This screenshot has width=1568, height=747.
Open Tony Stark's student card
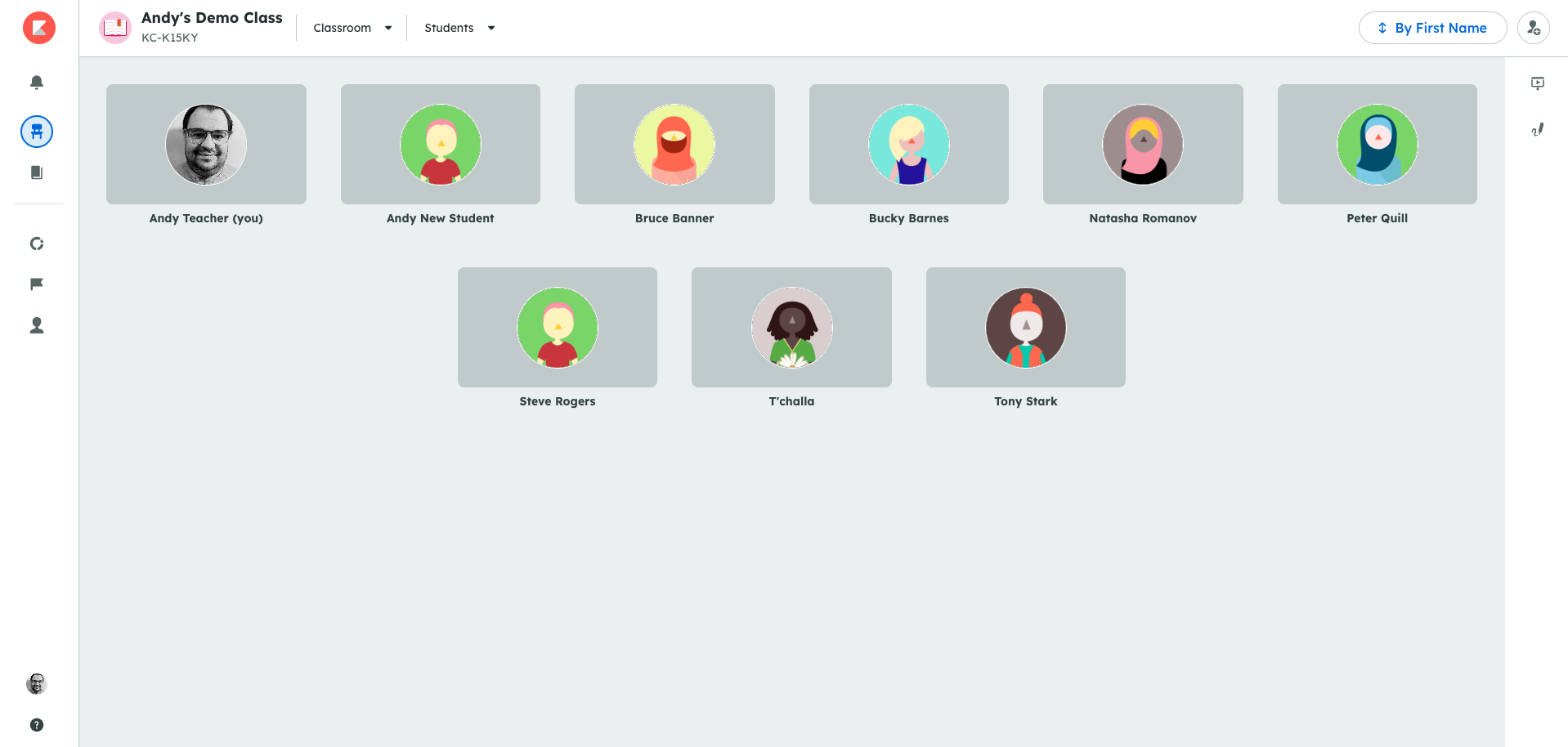tap(1026, 327)
